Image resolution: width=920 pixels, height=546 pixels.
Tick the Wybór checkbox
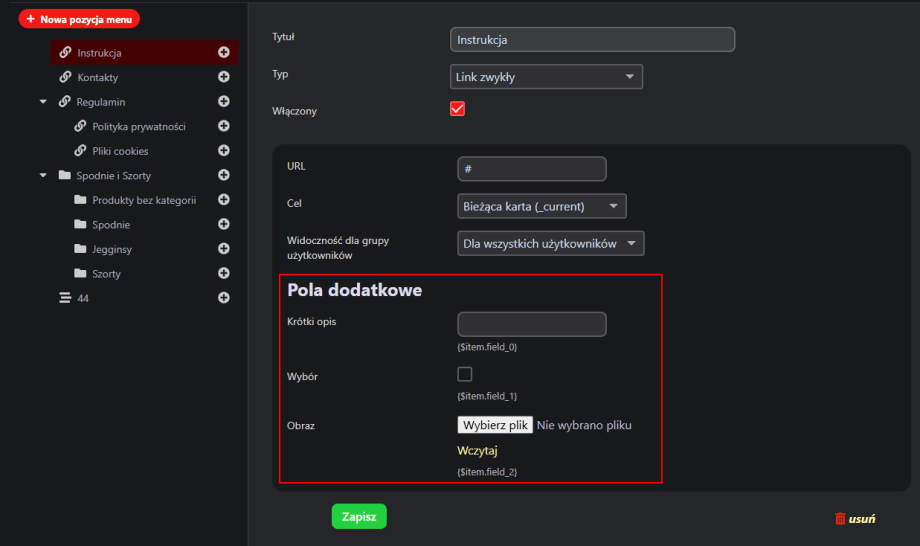[464, 374]
